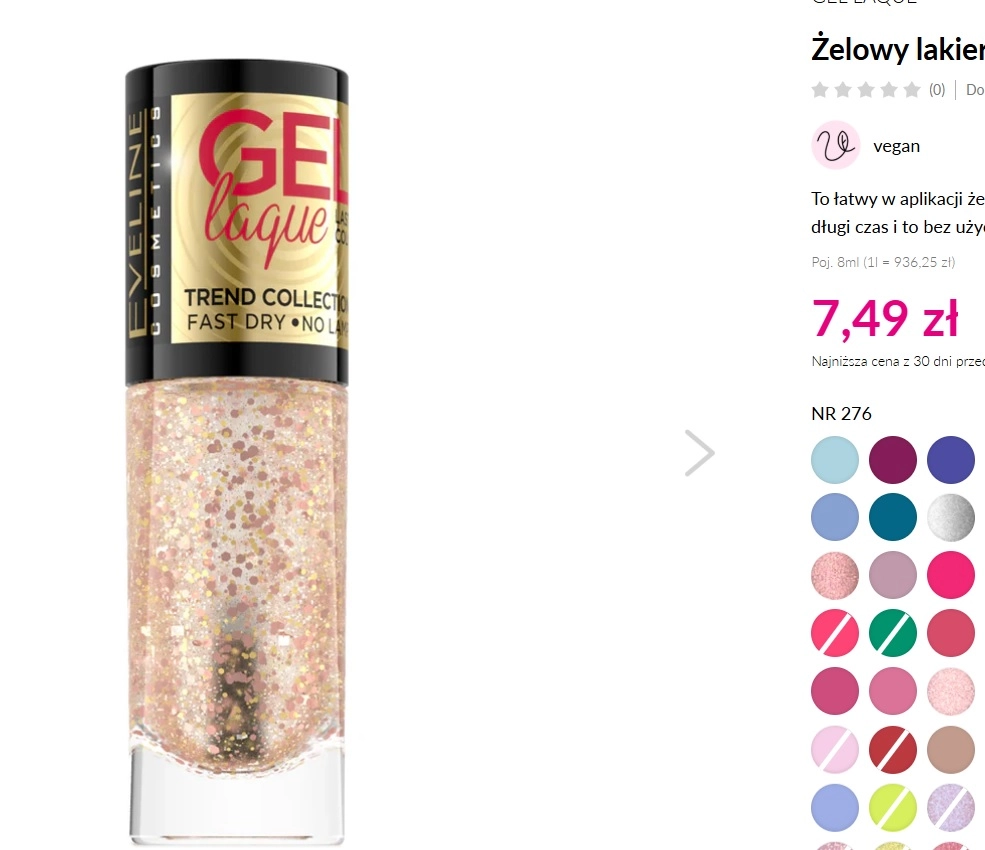Select the unavailable dark red swatch
Screen dimensions: 985x850
tap(893, 750)
